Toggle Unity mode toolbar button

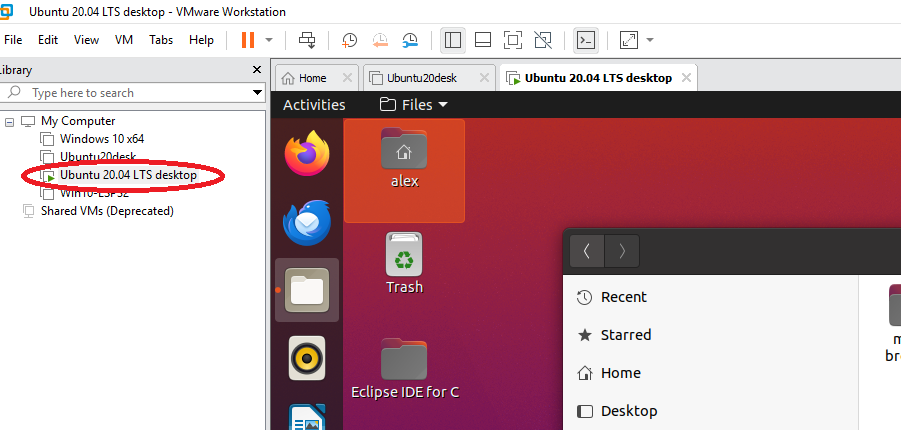click(x=542, y=40)
